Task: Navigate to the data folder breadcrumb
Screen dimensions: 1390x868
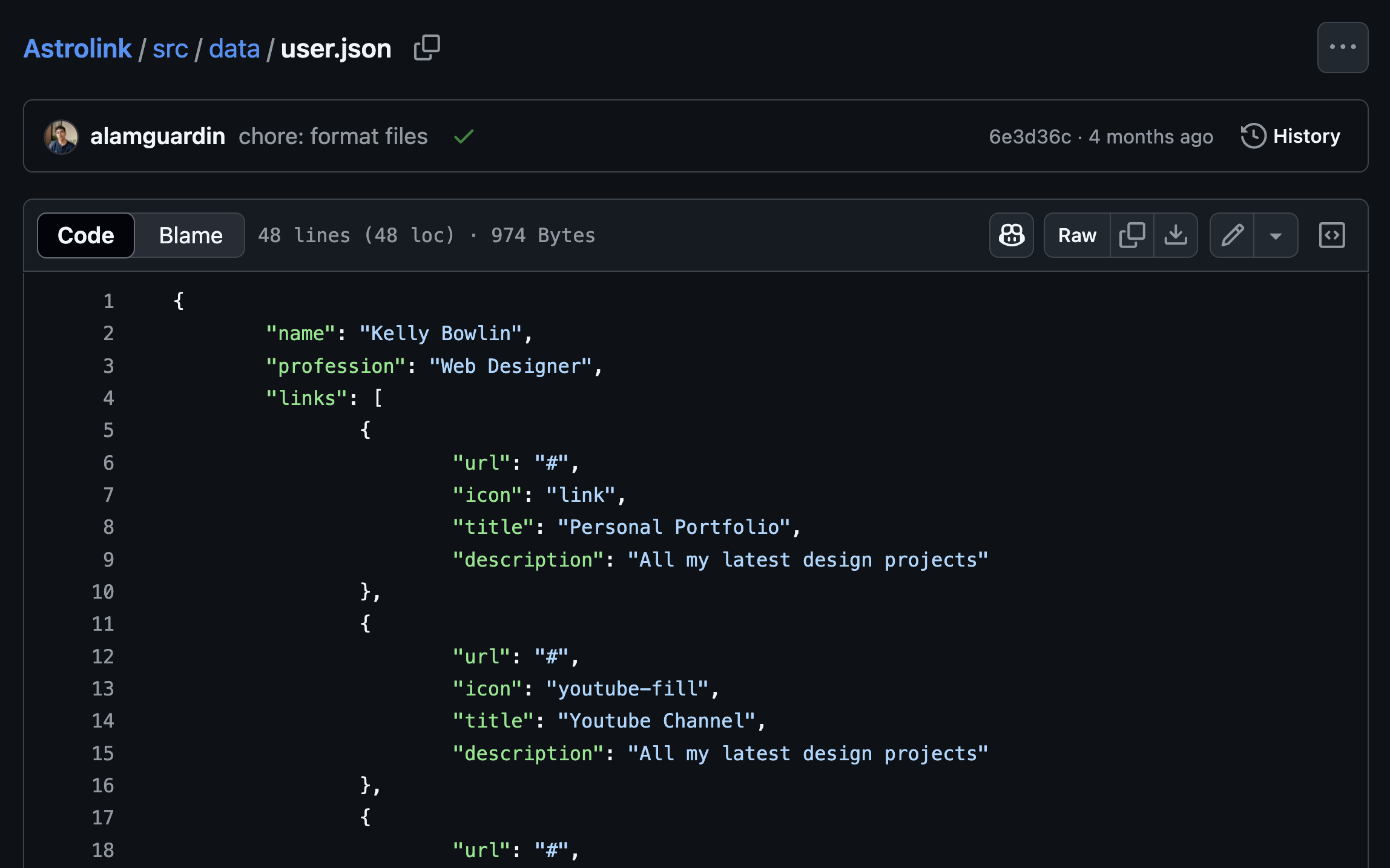Action: tap(234, 48)
